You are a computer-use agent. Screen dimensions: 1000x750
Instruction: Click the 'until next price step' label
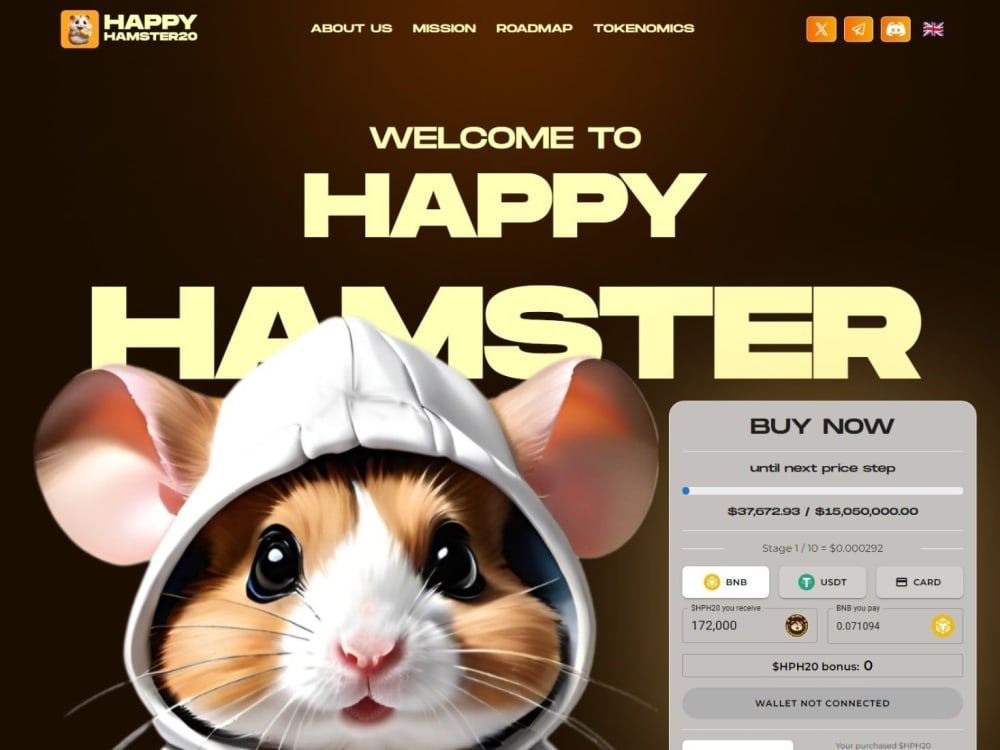823,468
